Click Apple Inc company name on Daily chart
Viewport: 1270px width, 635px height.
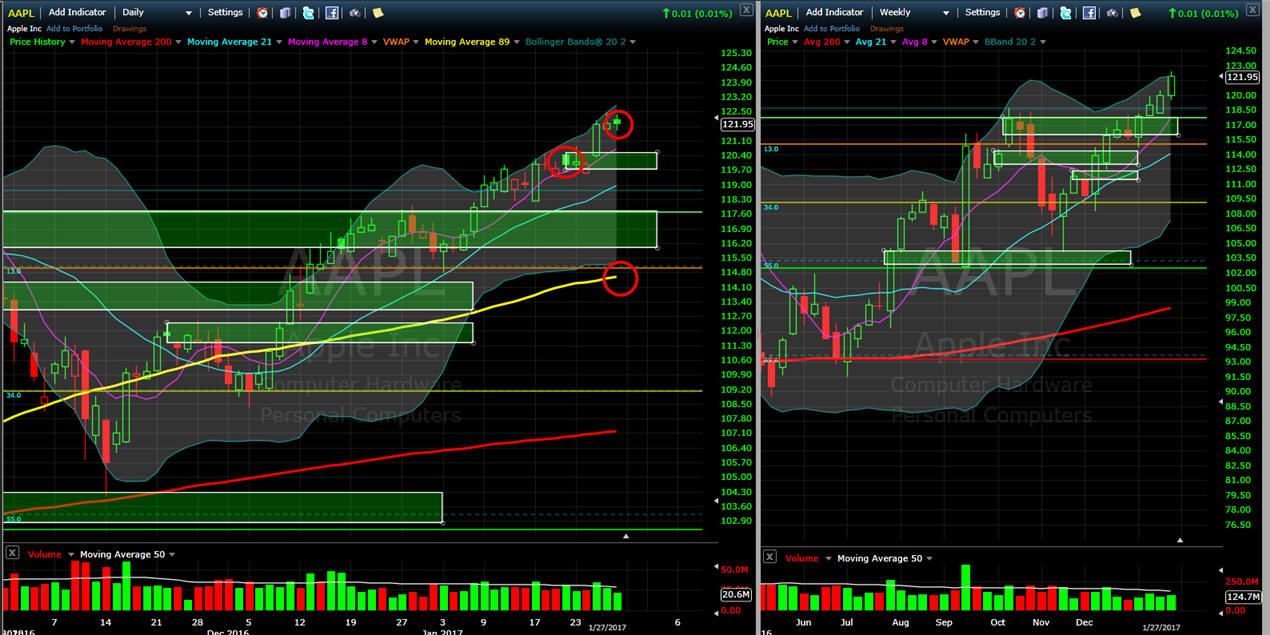24,29
